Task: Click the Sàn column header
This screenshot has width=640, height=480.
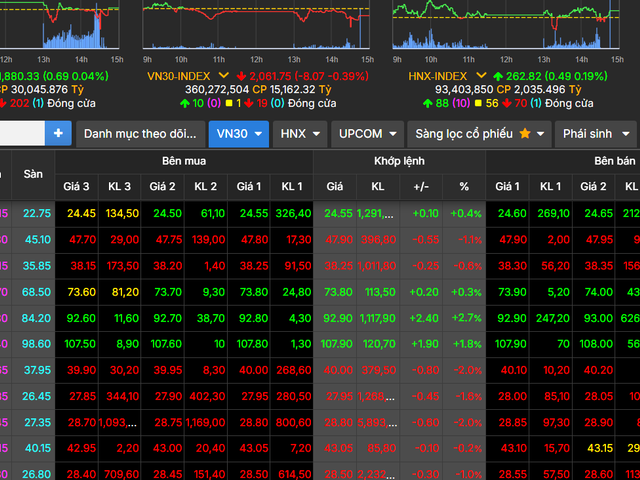Action: click(33, 174)
